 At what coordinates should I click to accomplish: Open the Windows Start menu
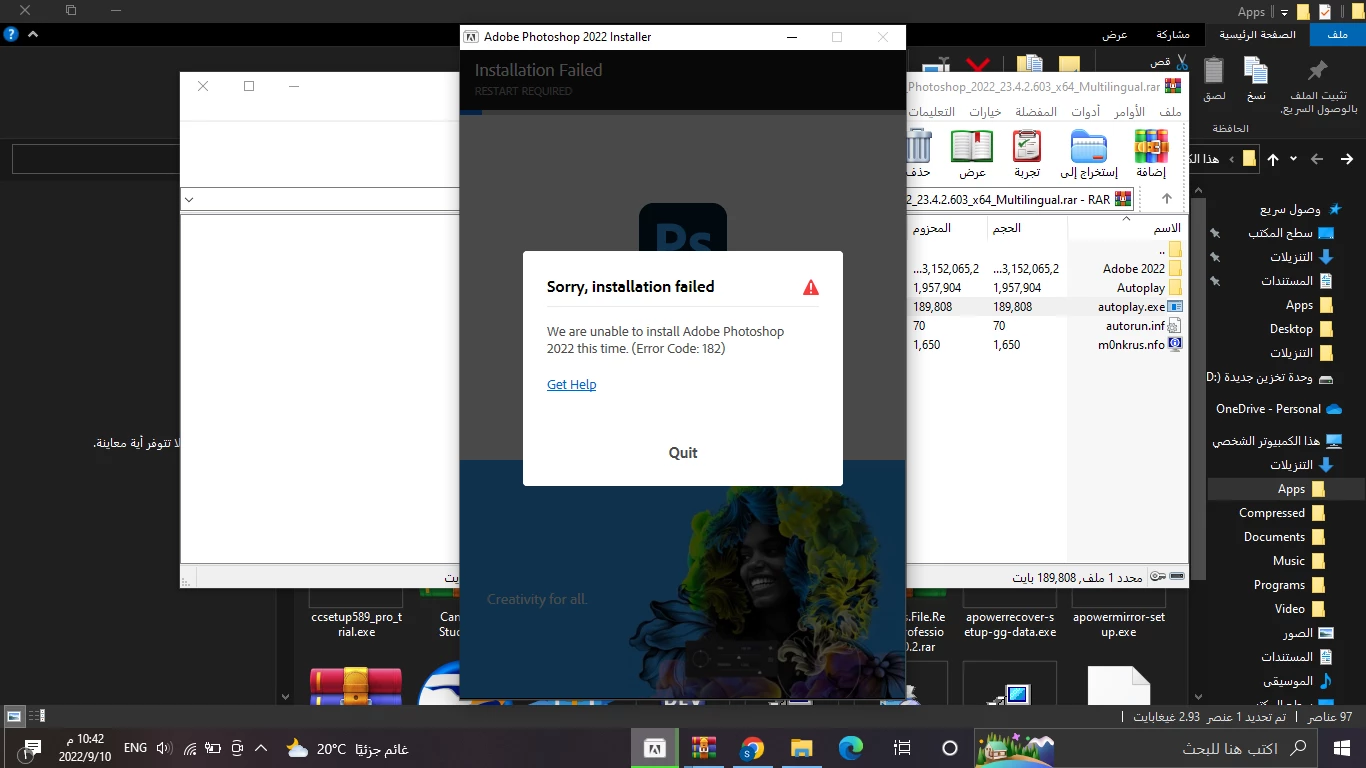tap(1343, 748)
